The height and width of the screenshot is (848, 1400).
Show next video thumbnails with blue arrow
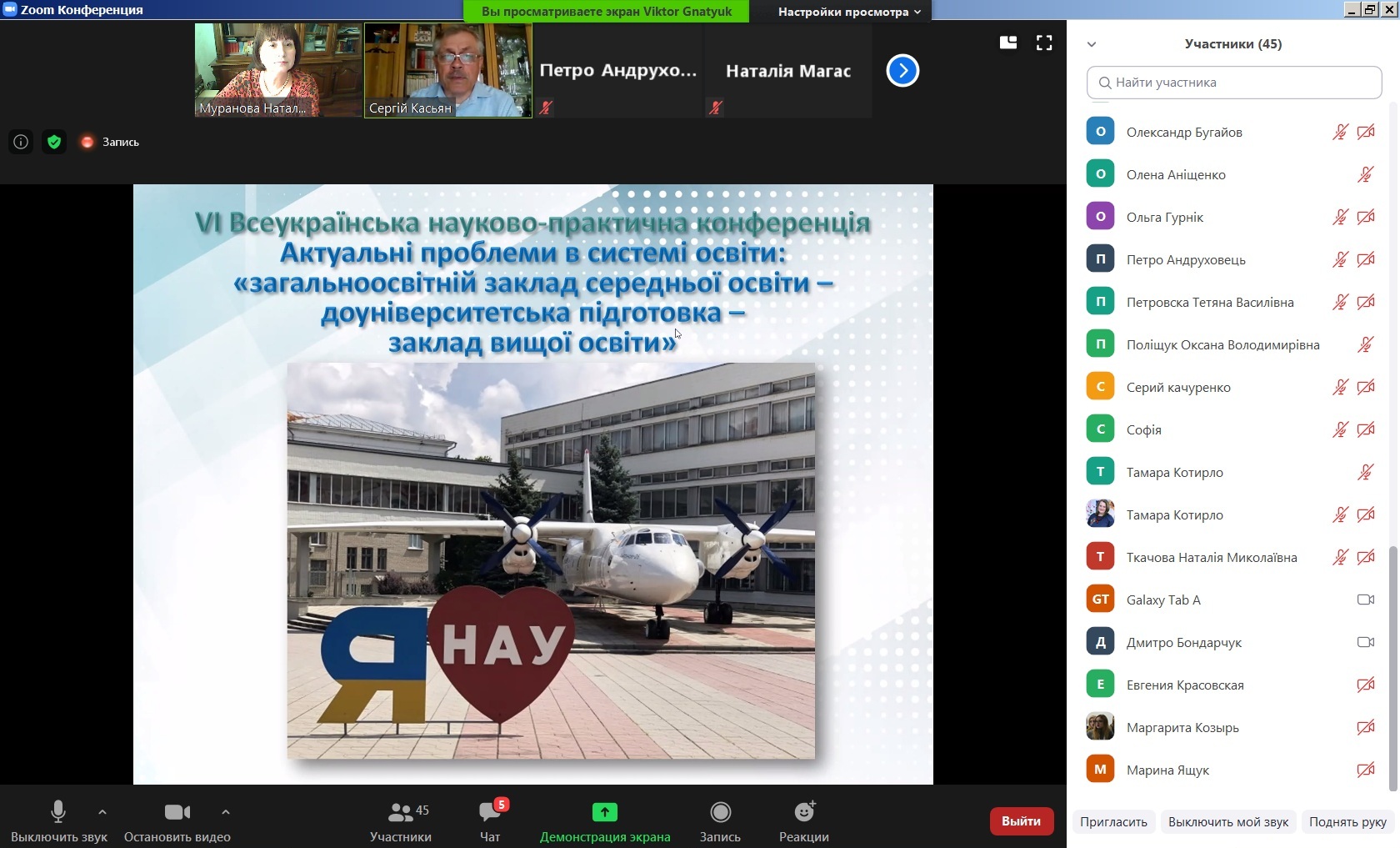pos(902,71)
